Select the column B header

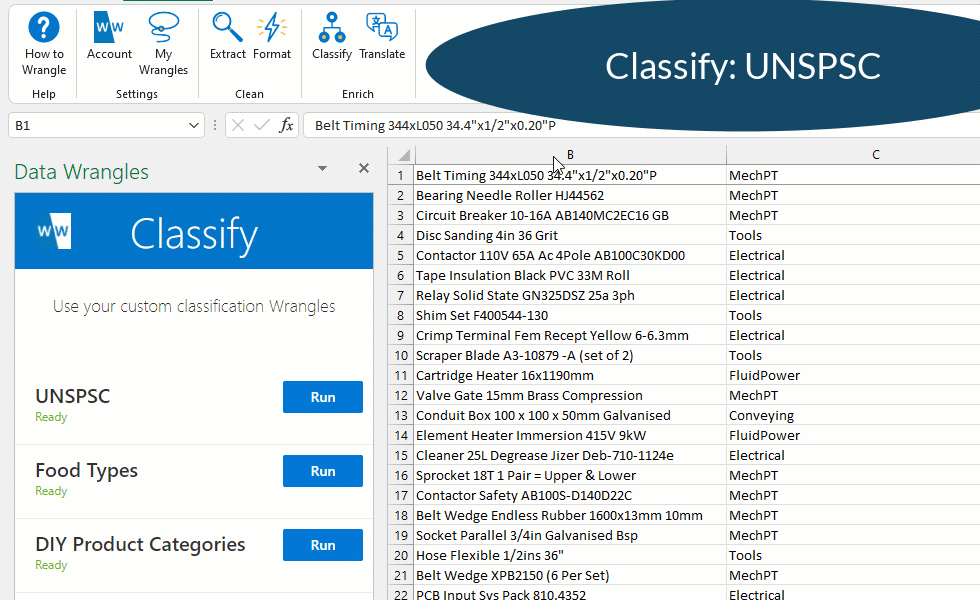pyautogui.click(x=570, y=155)
